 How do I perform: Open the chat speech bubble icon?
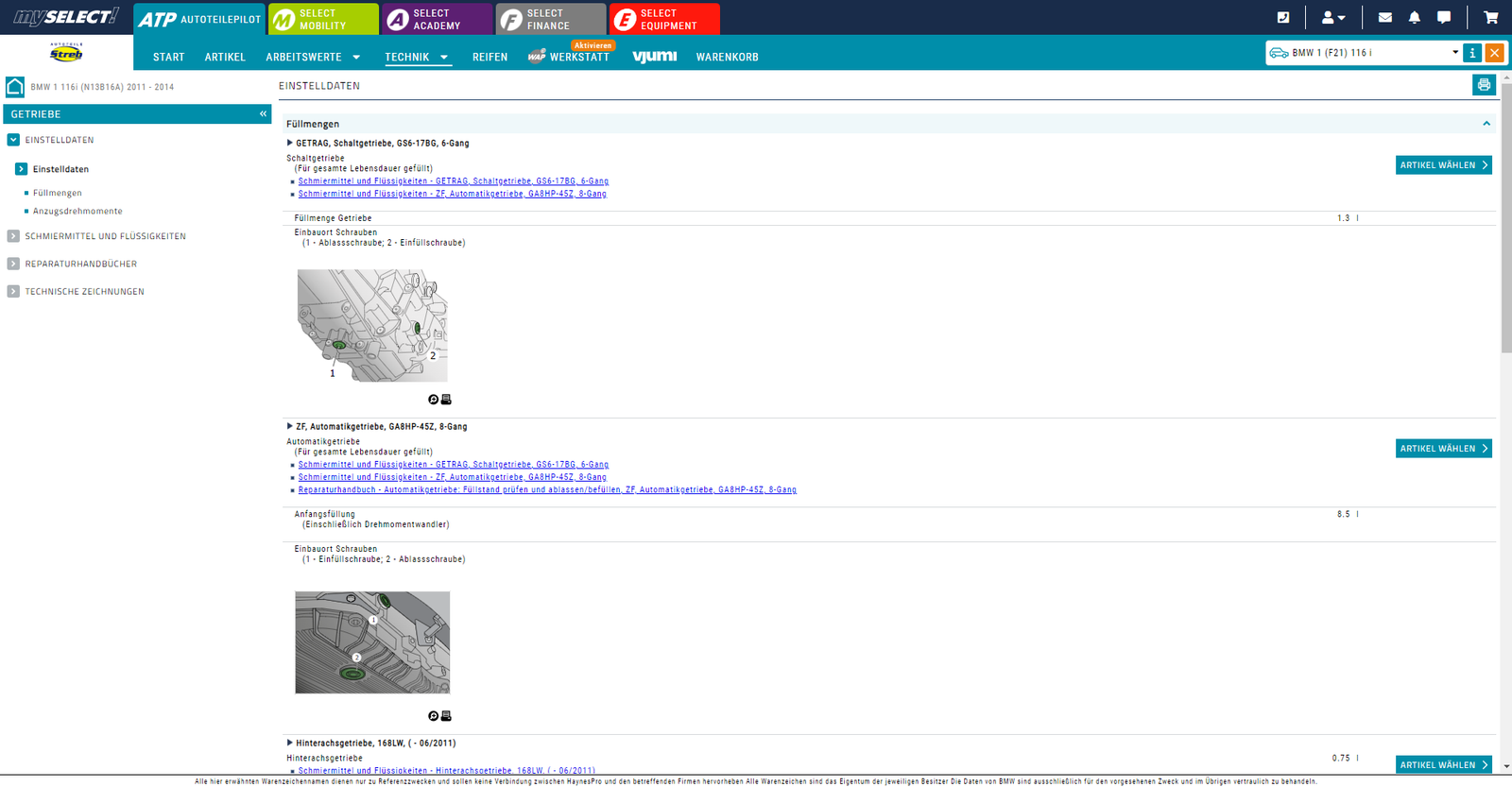click(x=1444, y=17)
